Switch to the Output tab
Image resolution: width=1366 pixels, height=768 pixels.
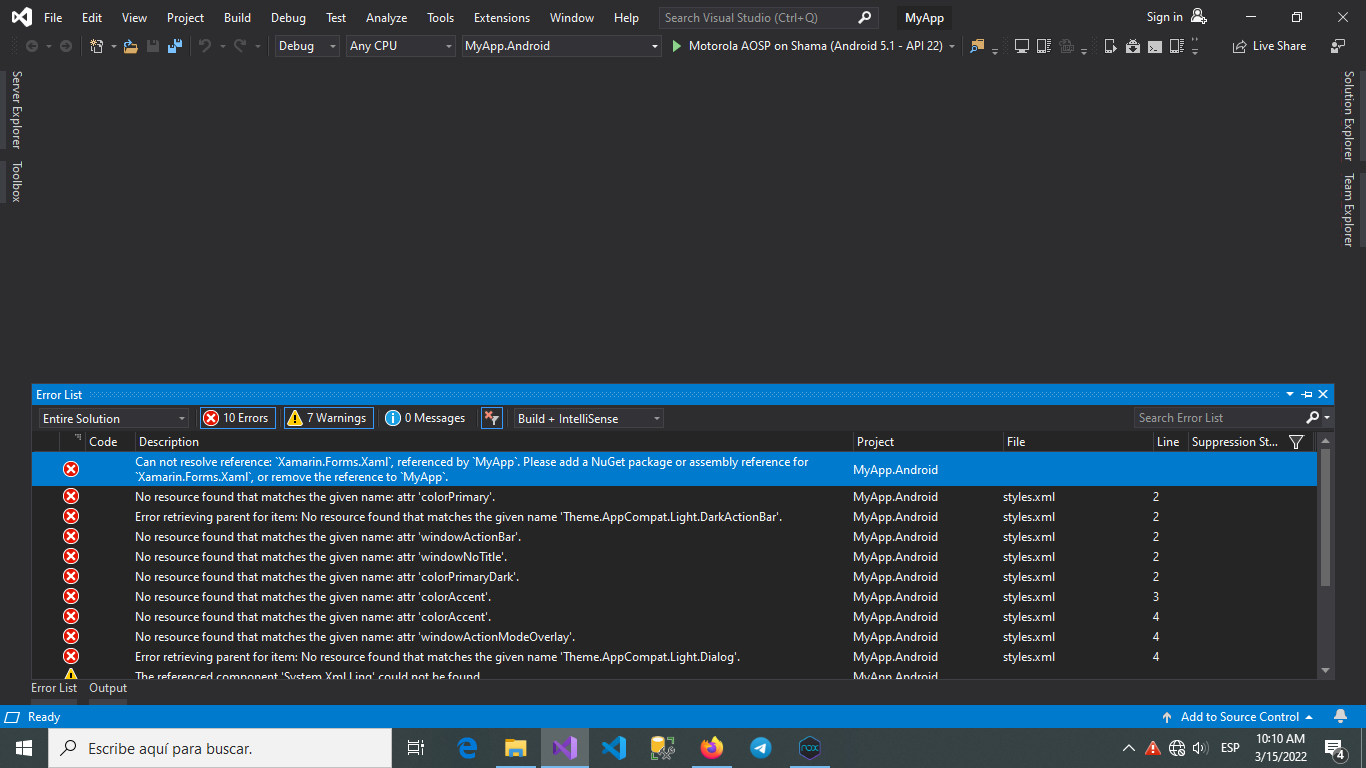[107, 688]
